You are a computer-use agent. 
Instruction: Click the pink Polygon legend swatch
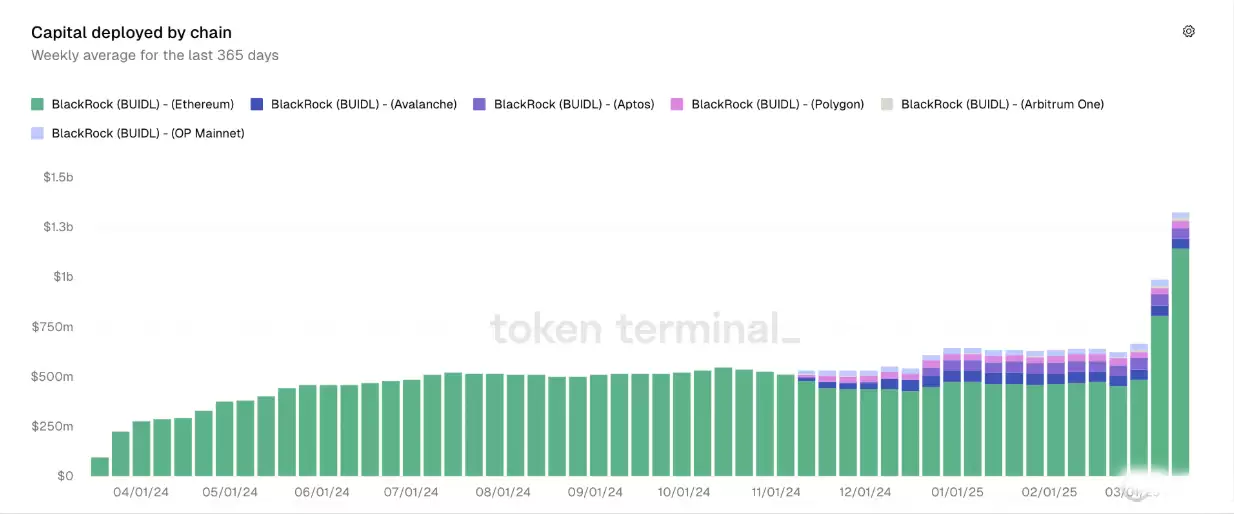[x=677, y=104]
